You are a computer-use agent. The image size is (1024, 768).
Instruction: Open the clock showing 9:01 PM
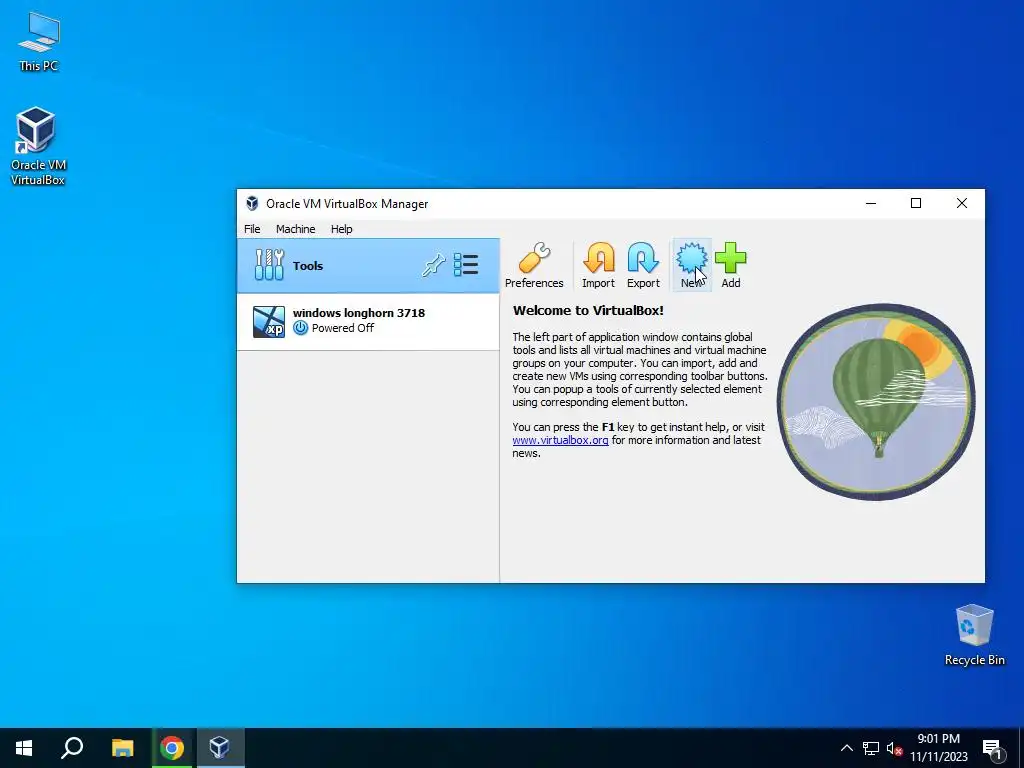(938, 748)
